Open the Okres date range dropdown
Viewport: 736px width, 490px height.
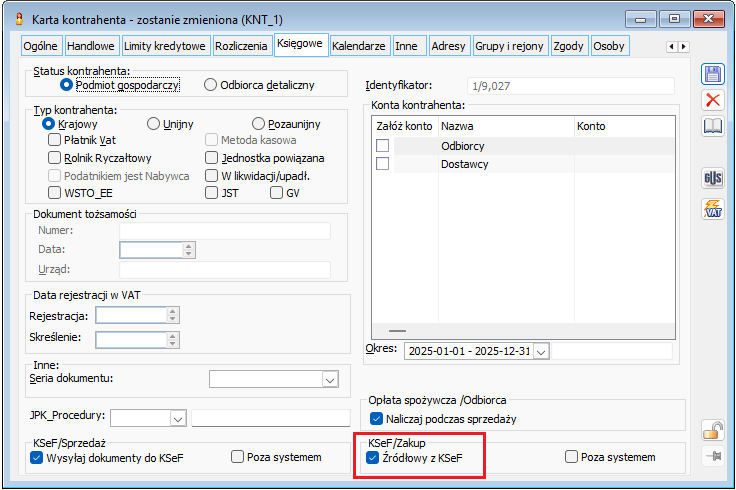[540, 351]
